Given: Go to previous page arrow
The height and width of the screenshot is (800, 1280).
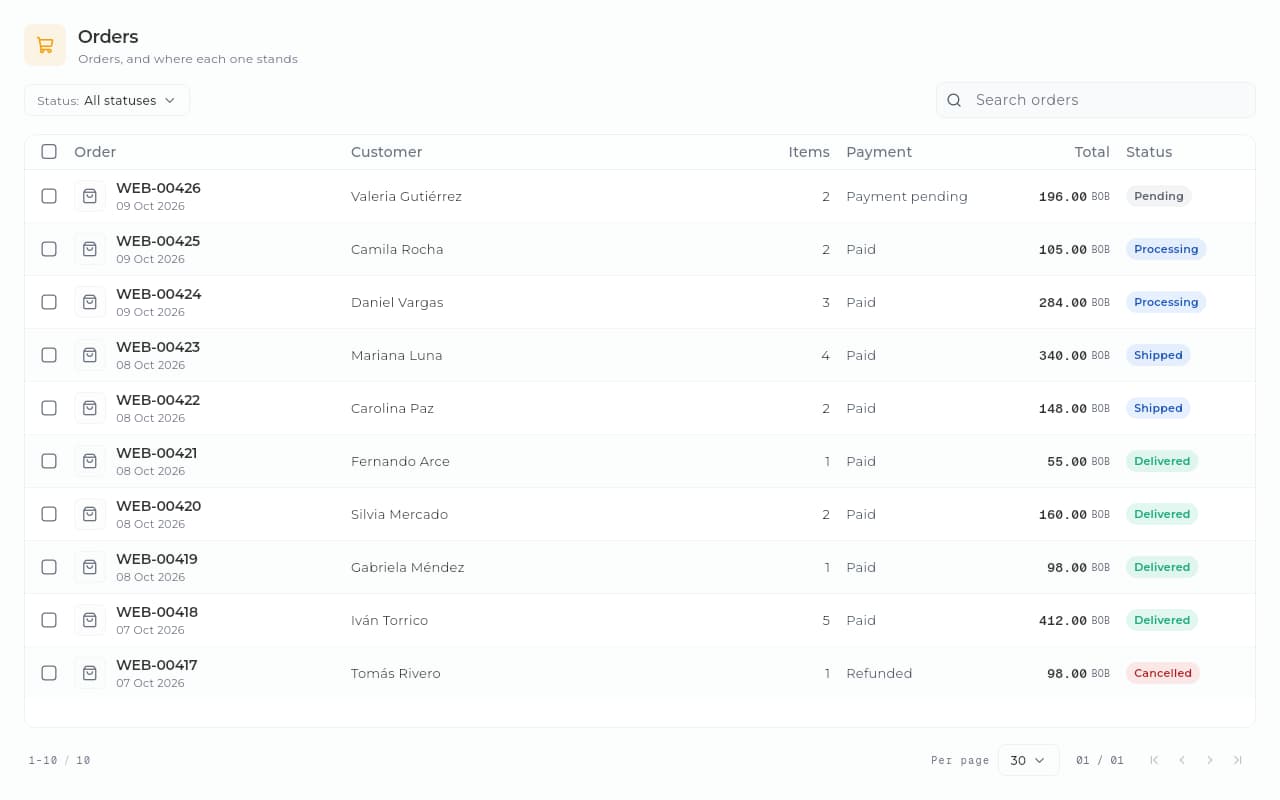Looking at the screenshot, I should click(x=1182, y=760).
